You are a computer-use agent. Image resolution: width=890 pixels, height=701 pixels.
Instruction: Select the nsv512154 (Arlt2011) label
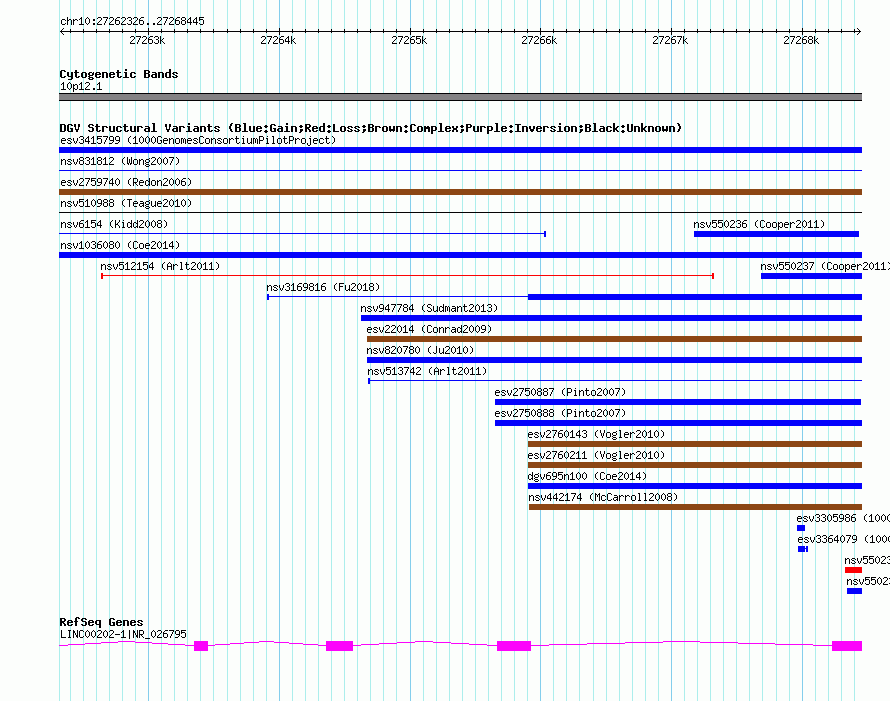point(160,266)
